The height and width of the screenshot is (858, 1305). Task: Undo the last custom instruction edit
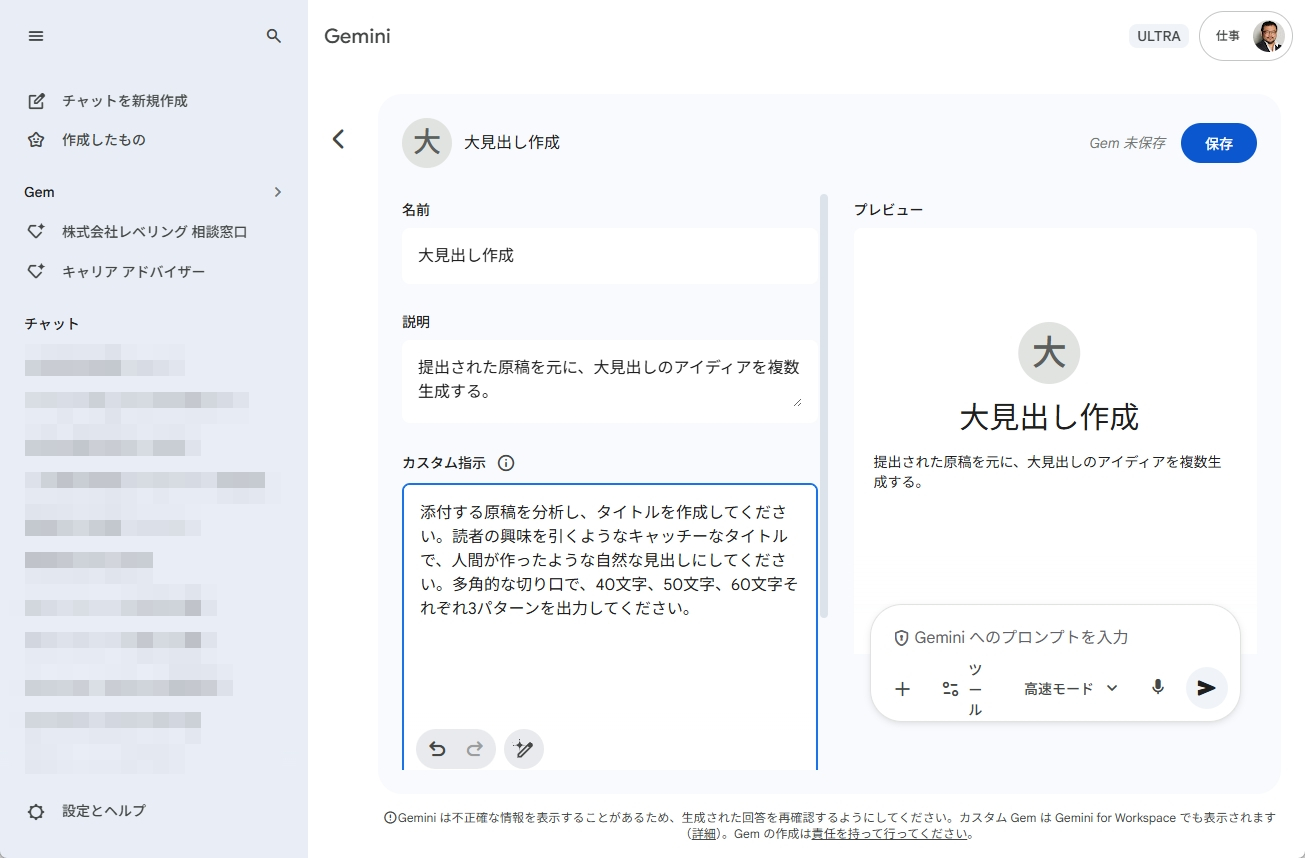click(x=437, y=748)
